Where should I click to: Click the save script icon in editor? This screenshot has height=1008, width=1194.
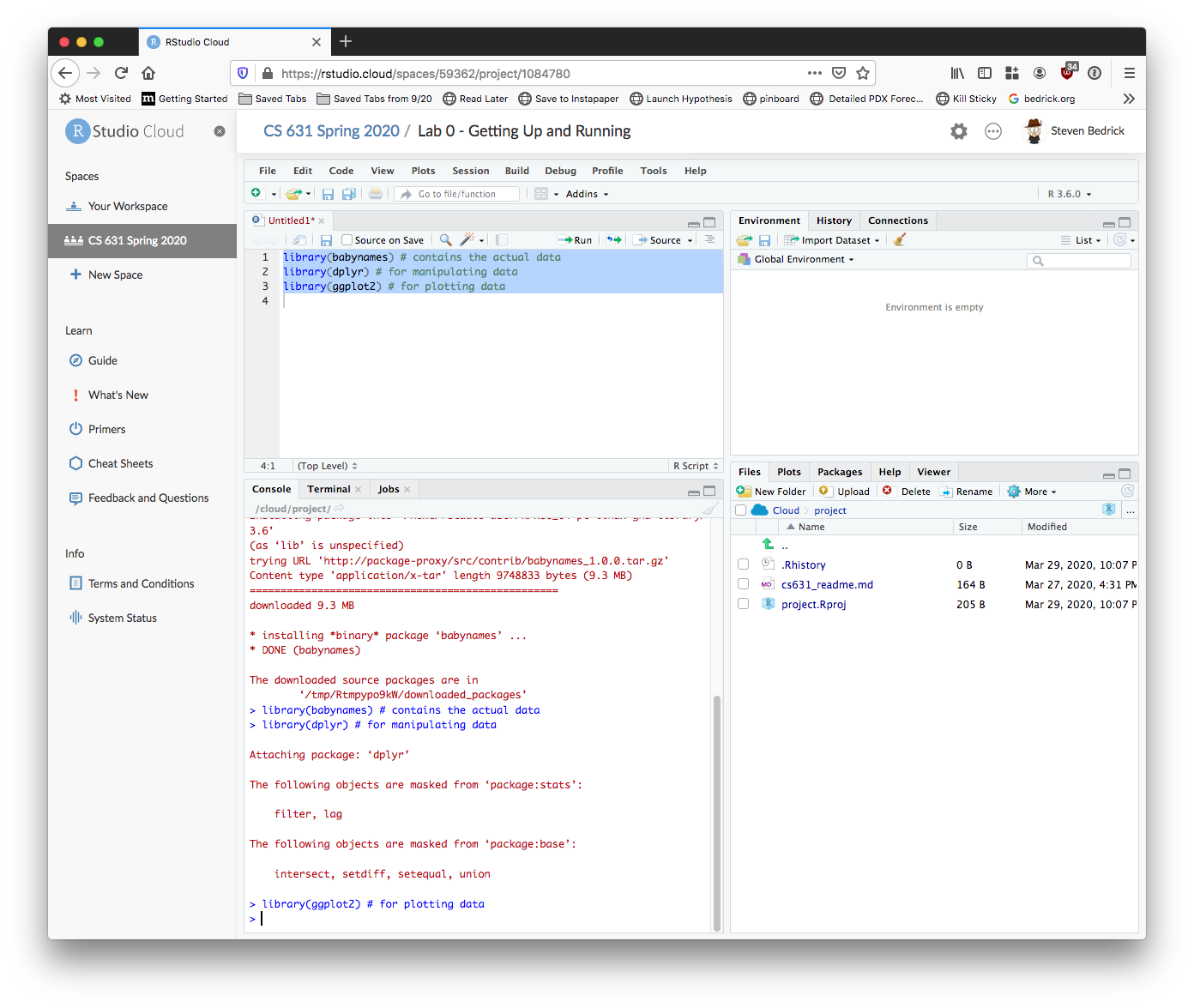[326, 240]
